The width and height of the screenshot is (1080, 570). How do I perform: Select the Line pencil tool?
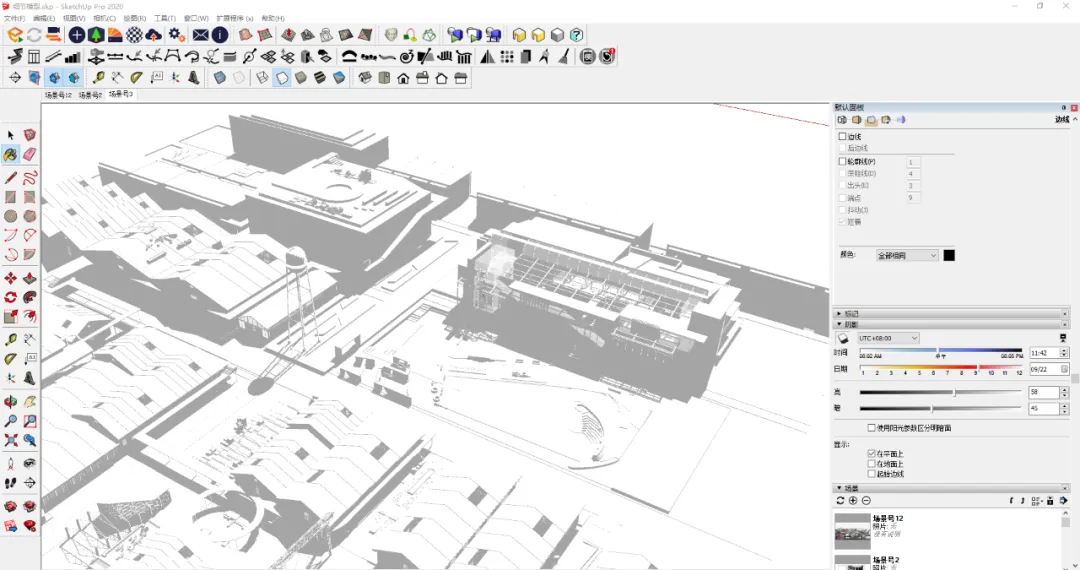pos(10,178)
